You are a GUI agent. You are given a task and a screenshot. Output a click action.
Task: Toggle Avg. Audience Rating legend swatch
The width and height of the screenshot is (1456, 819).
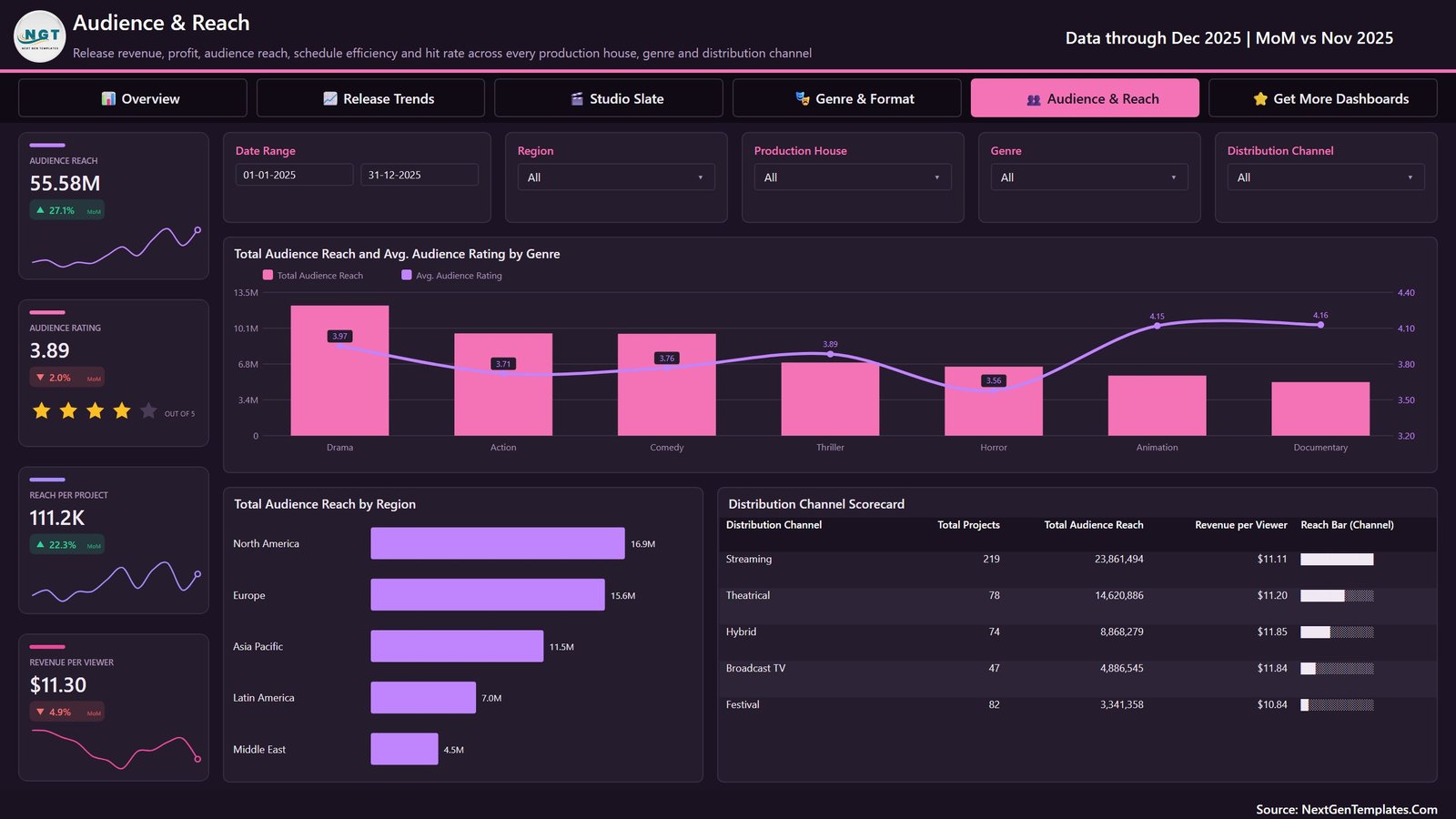(407, 275)
